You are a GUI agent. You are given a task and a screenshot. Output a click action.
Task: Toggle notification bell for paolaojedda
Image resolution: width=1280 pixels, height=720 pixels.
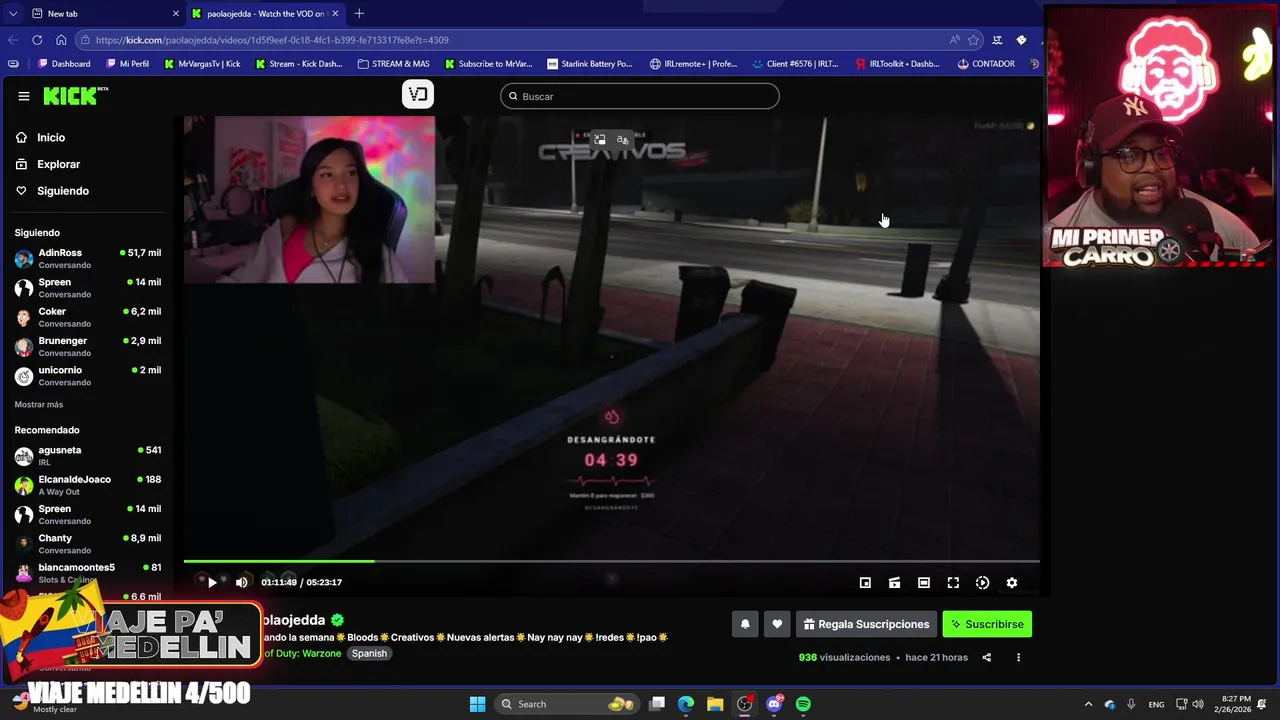tap(745, 624)
